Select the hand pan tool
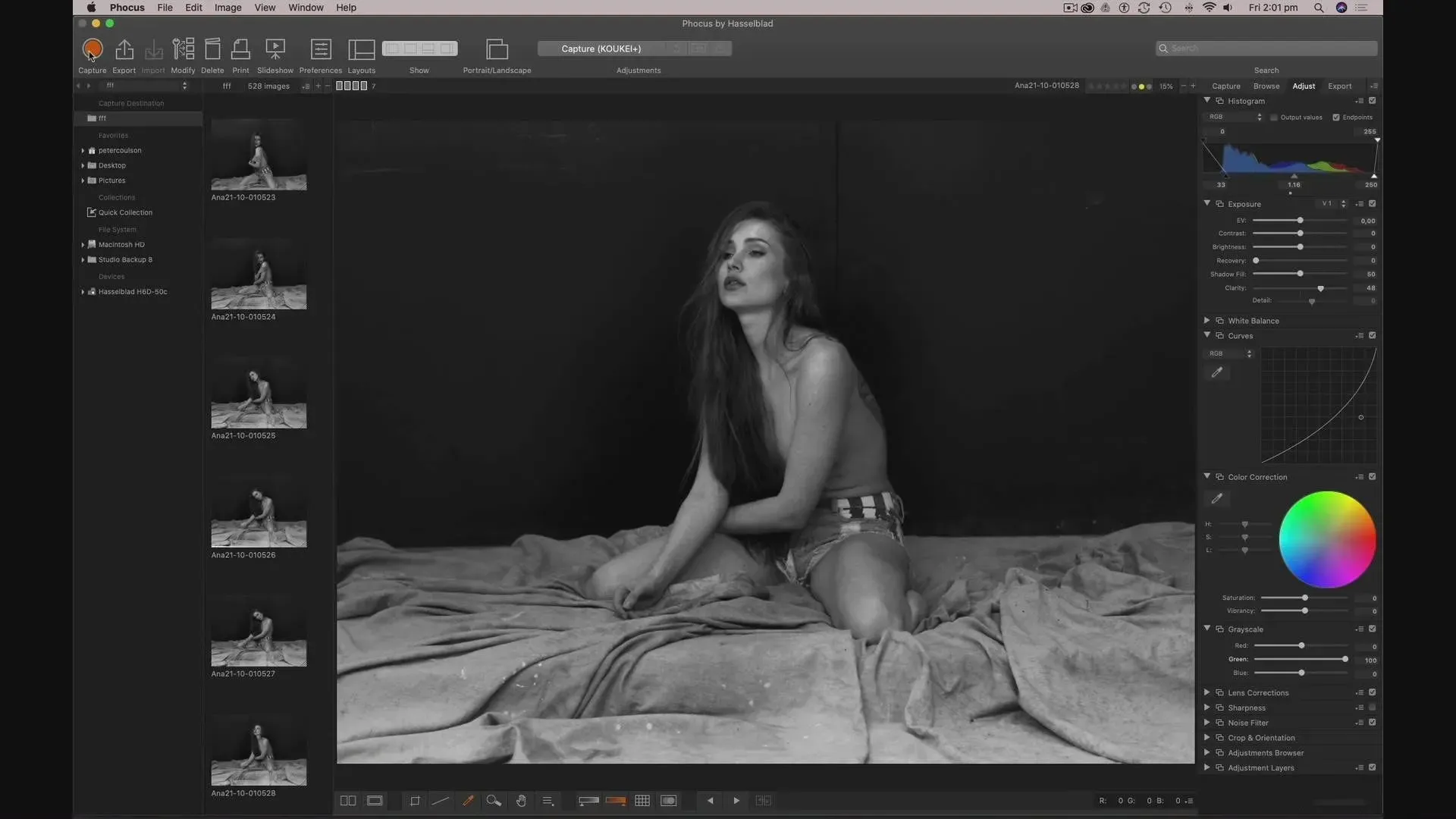The height and width of the screenshot is (819, 1456). 521,801
